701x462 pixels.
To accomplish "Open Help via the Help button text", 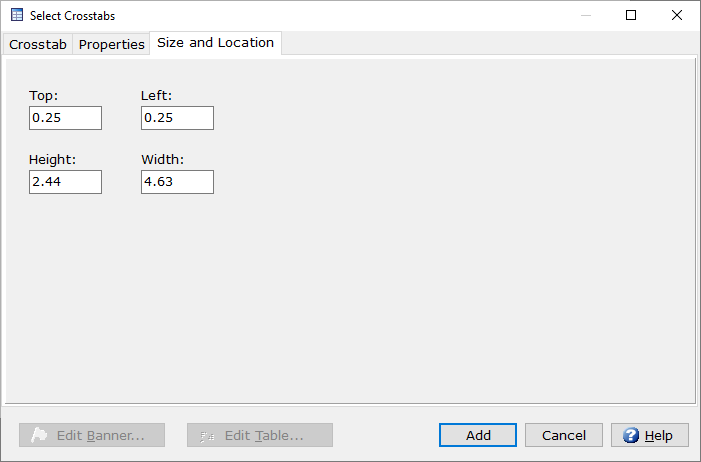I will click(x=659, y=436).
